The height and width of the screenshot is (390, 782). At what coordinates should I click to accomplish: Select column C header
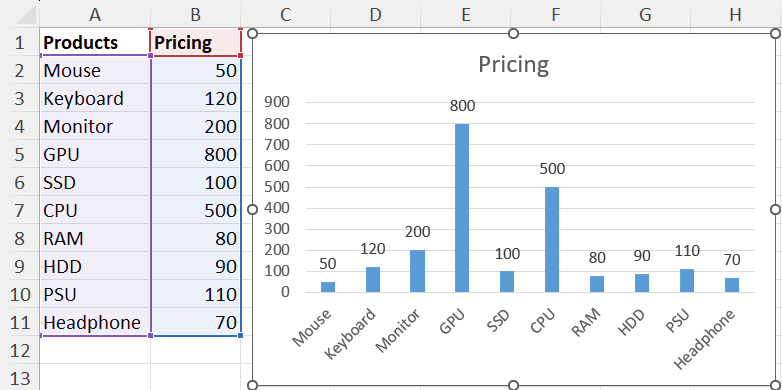pos(285,14)
